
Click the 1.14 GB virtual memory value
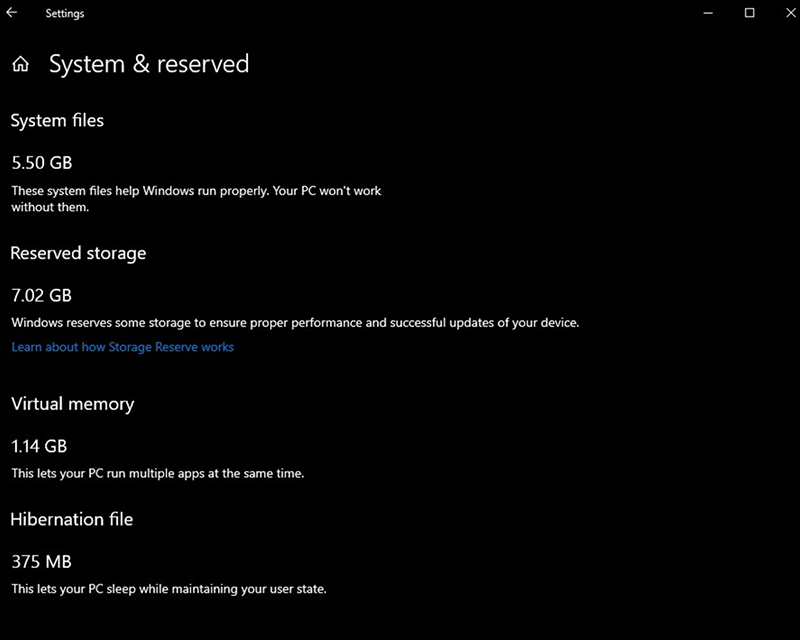pyautogui.click(x=39, y=447)
